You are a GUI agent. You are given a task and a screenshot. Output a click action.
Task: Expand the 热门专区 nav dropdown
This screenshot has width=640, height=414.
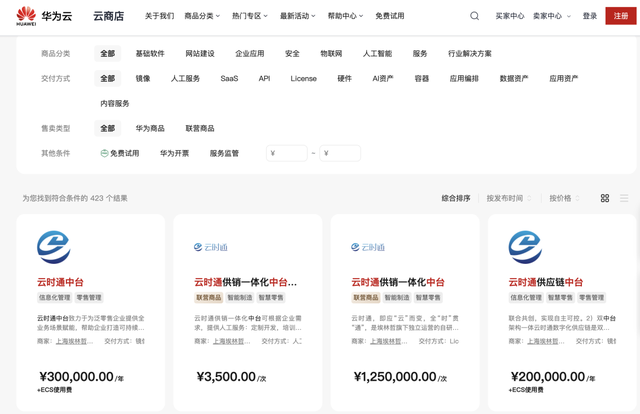click(250, 16)
